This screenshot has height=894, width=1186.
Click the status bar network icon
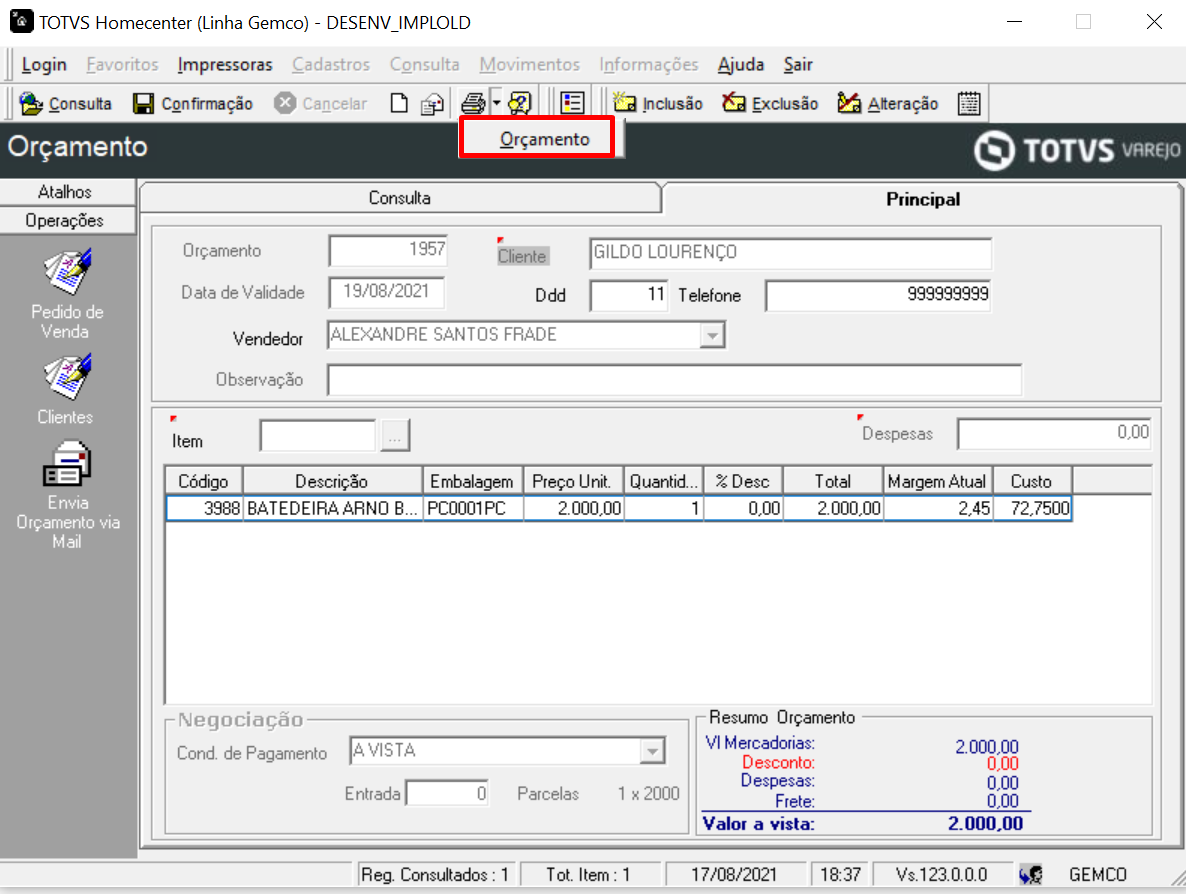point(1029,875)
